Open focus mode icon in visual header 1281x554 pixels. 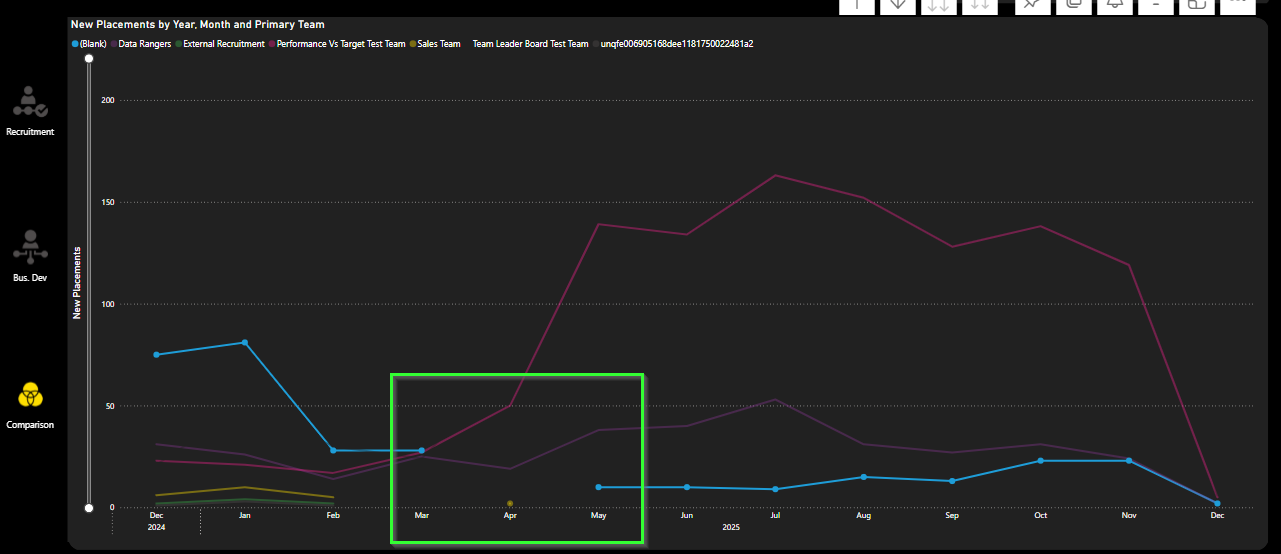[1196, 5]
